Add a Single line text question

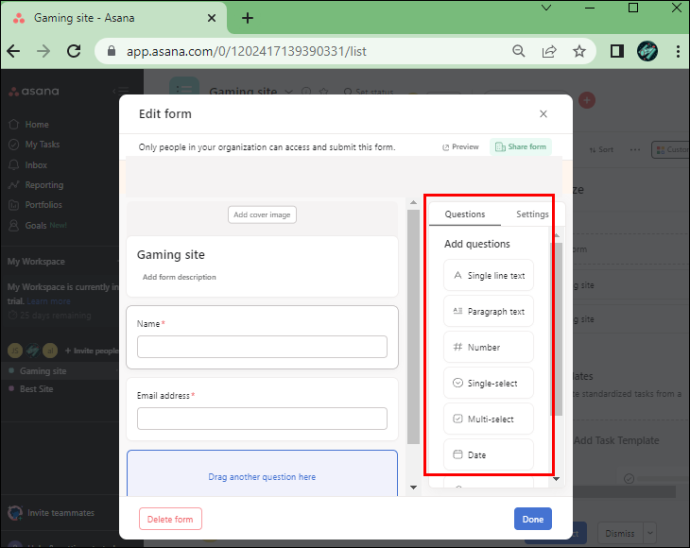[488, 276]
